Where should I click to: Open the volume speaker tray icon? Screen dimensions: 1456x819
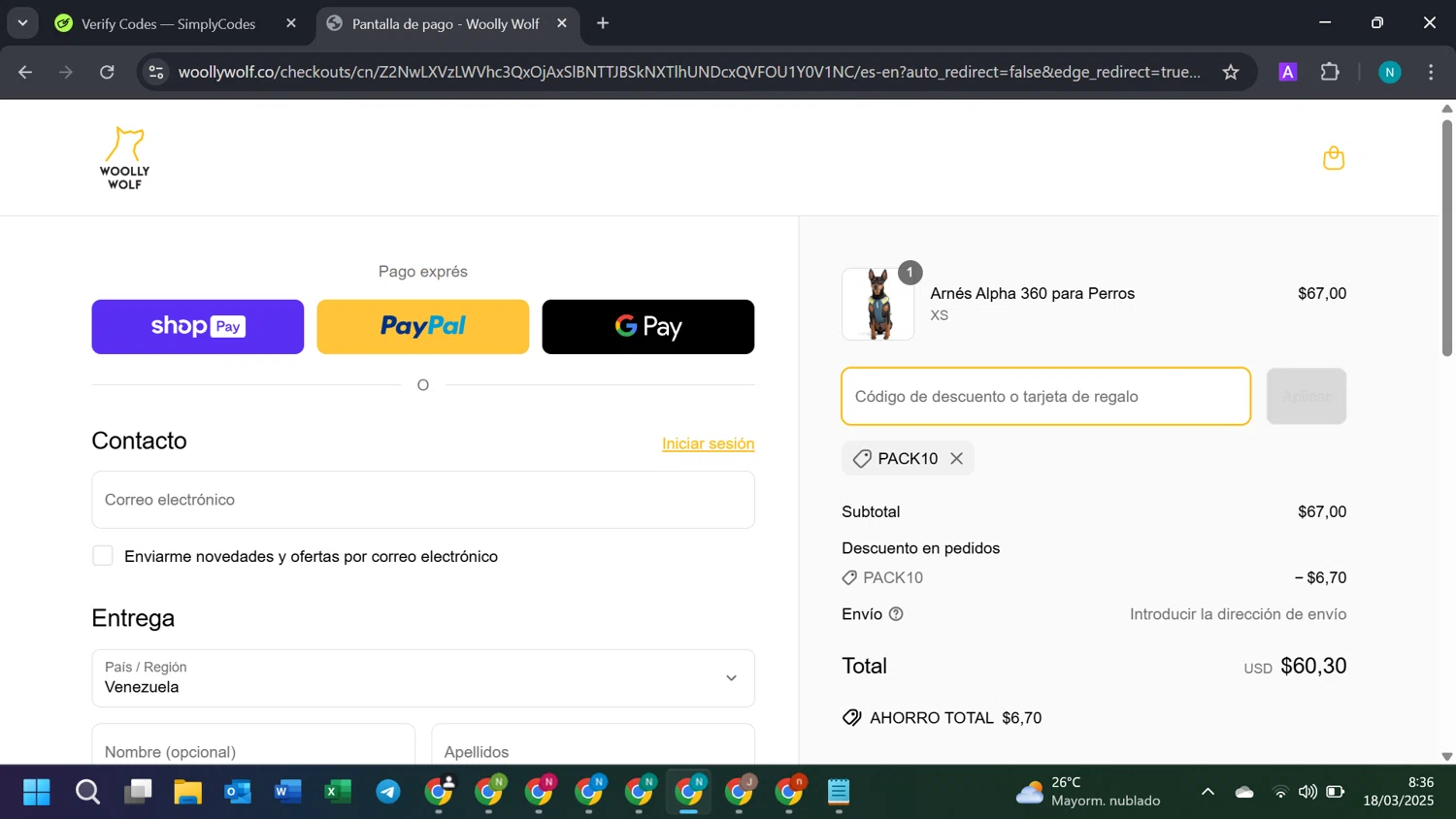[x=1307, y=793]
